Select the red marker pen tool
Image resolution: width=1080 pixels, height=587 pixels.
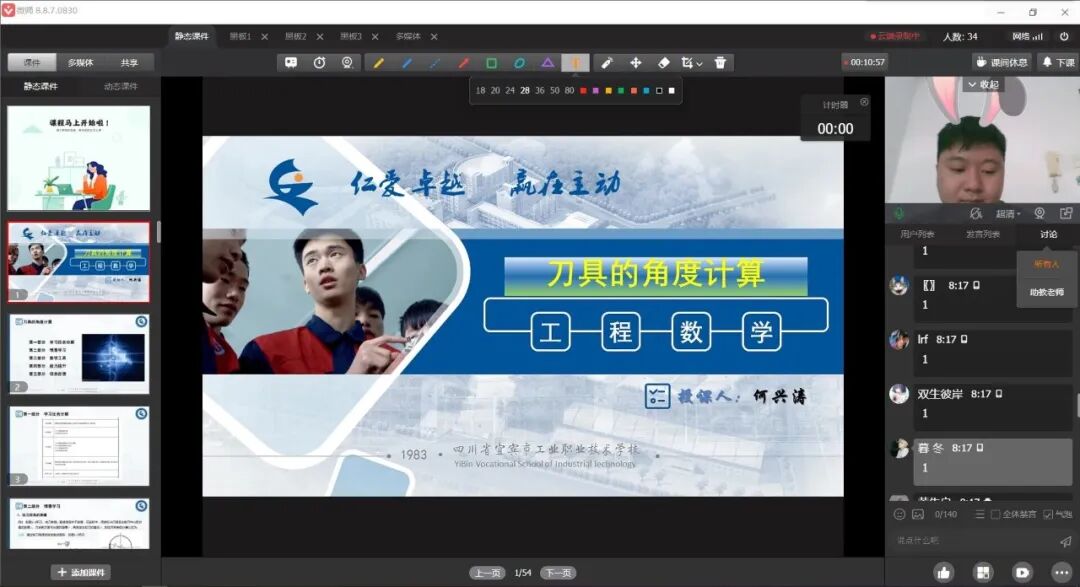[x=464, y=63]
